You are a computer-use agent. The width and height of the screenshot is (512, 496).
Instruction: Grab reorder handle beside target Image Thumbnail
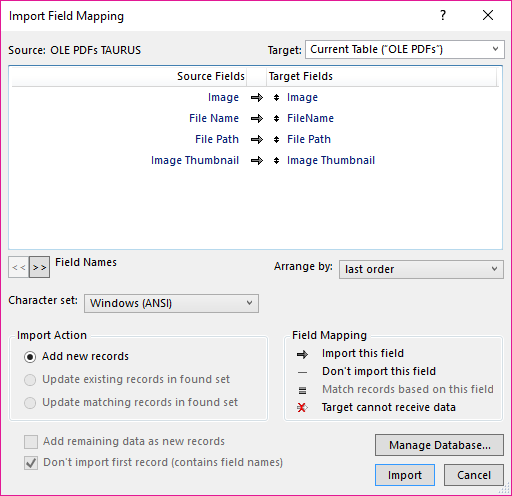pyautogui.click(x=276, y=161)
